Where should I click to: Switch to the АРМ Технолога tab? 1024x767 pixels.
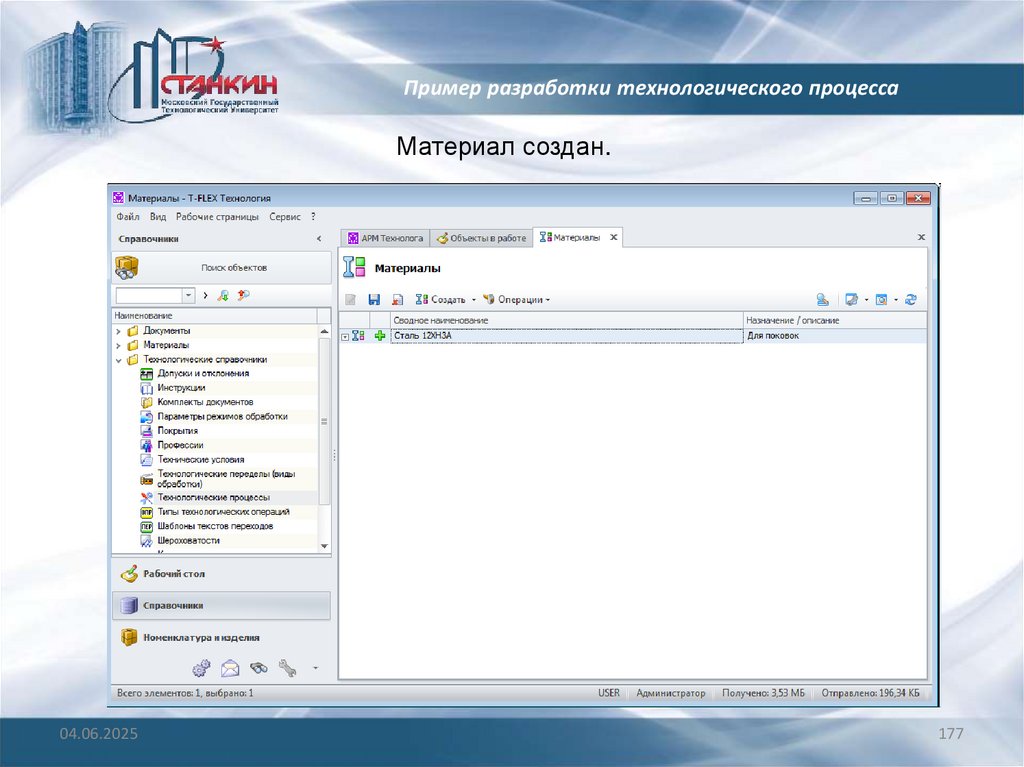click(385, 238)
